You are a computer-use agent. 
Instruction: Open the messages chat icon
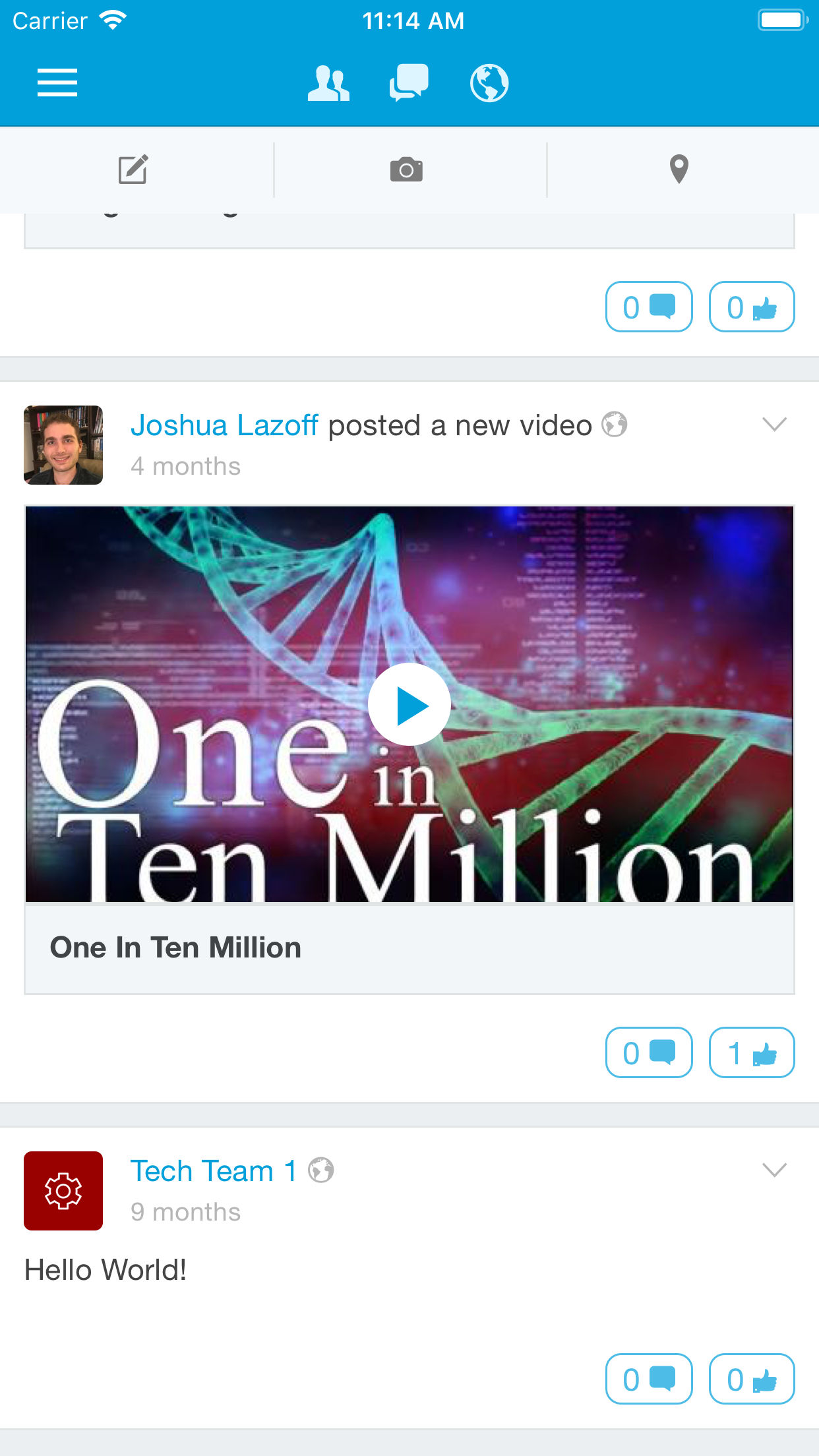(409, 83)
